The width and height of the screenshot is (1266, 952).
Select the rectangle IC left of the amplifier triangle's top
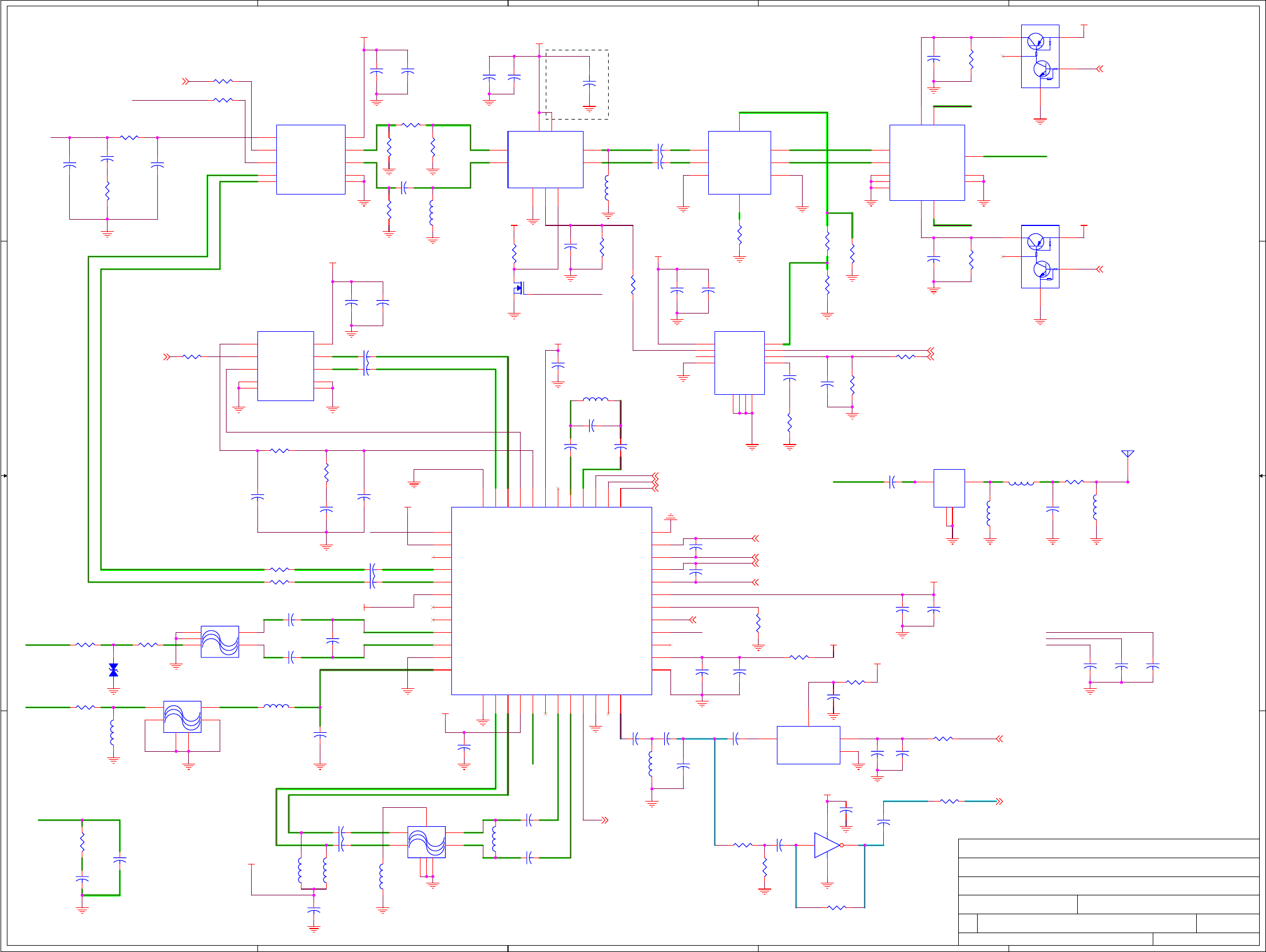[808, 745]
